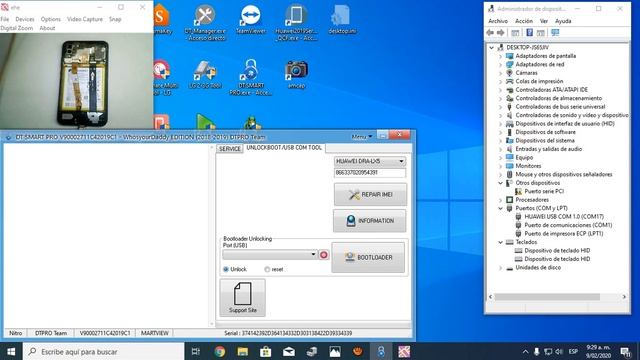
Task: Select the Unlock radio button
Action: [x=226, y=269]
